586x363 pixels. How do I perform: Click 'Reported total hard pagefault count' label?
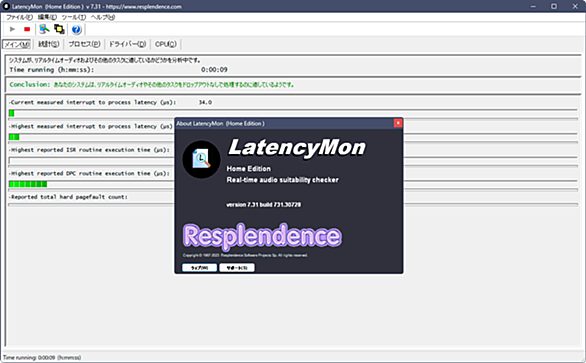coord(69,197)
